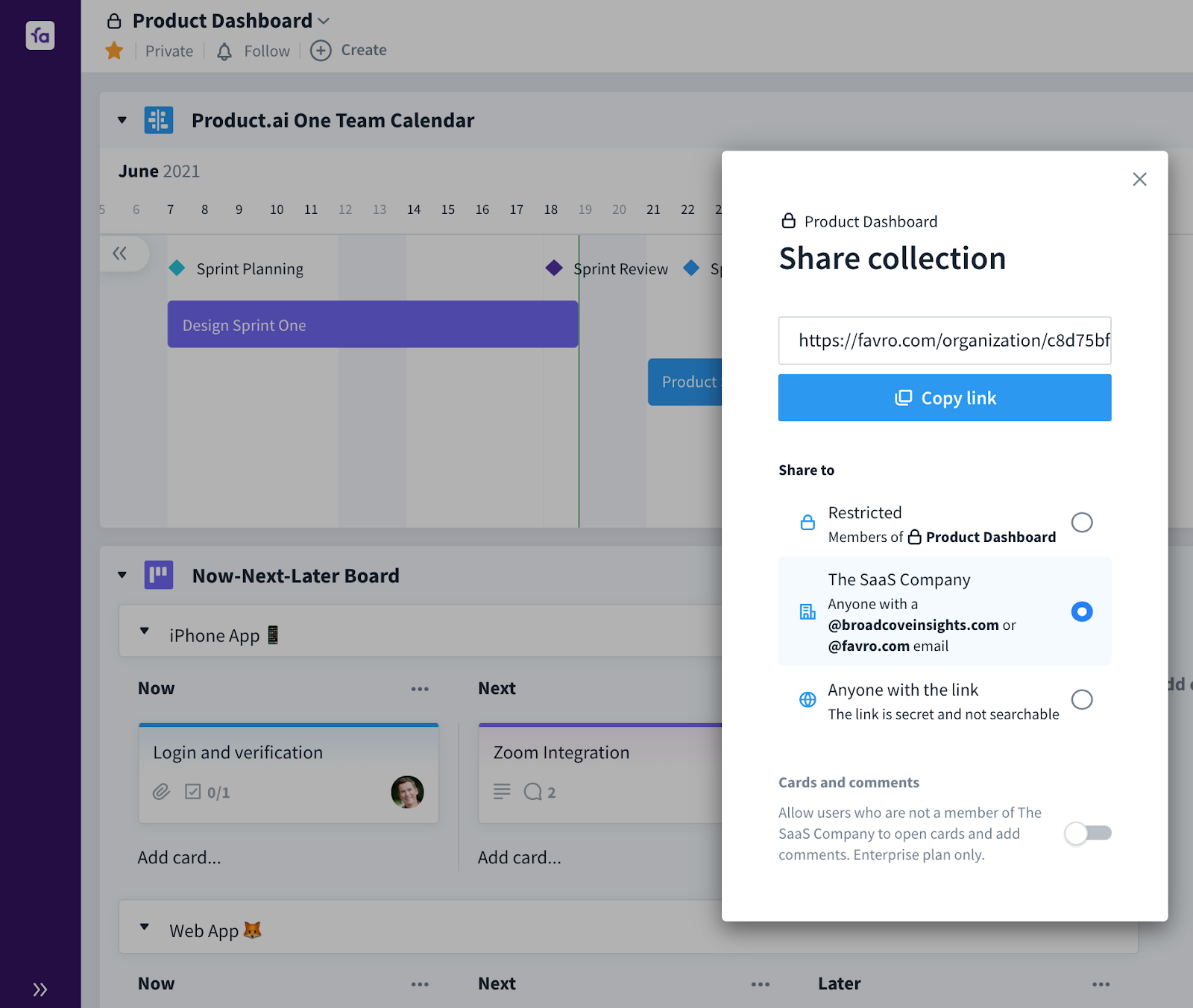The image size is (1193, 1008).
Task: Click the lock icon beside Product Dashboard in dialog
Action: tap(788, 221)
